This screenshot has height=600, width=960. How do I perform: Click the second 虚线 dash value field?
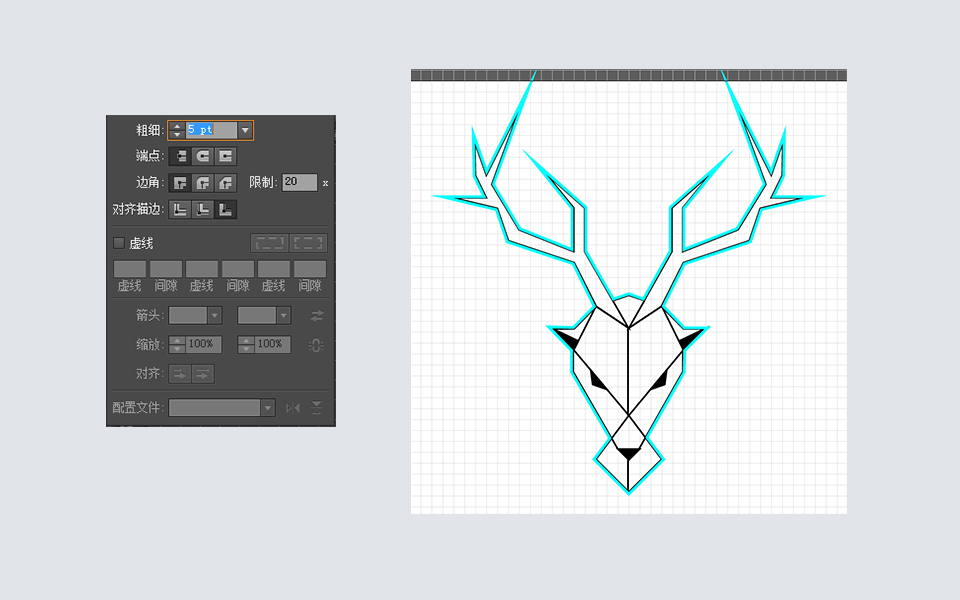click(x=202, y=269)
